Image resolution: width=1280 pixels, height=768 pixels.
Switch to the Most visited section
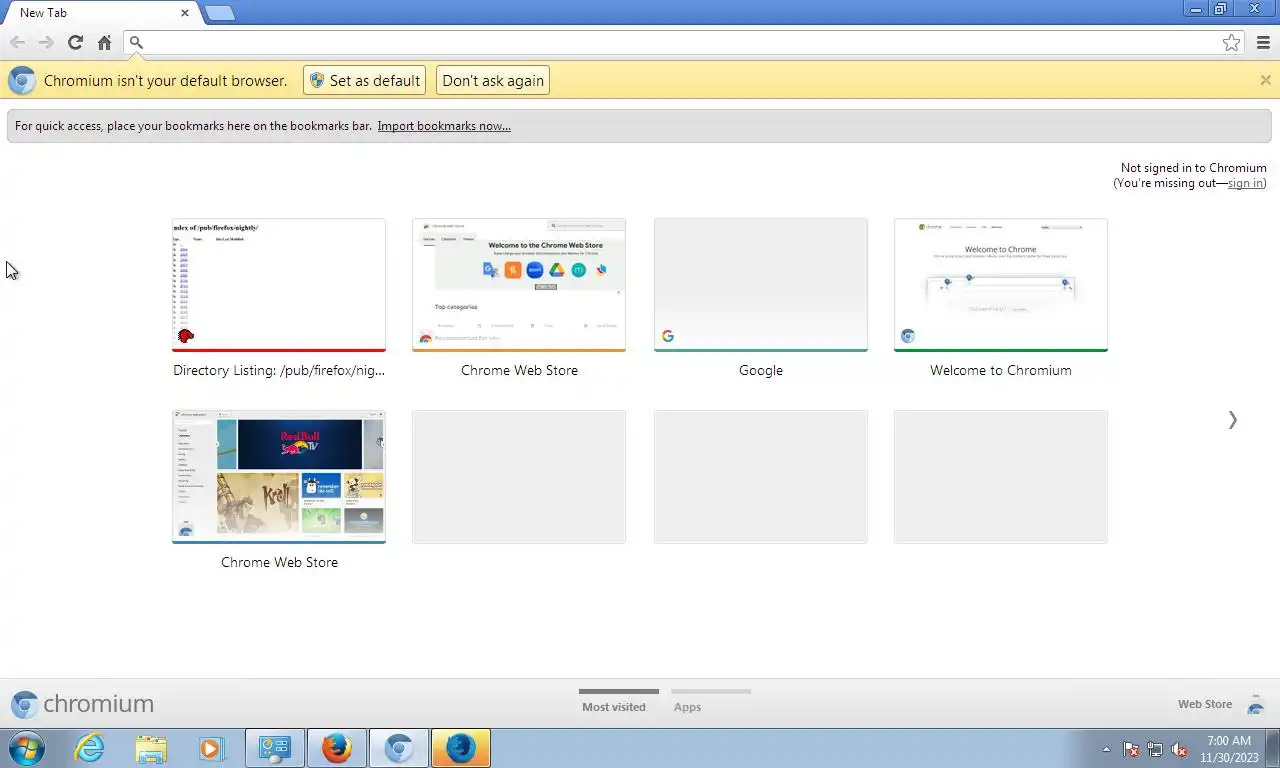pyautogui.click(x=614, y=707)
